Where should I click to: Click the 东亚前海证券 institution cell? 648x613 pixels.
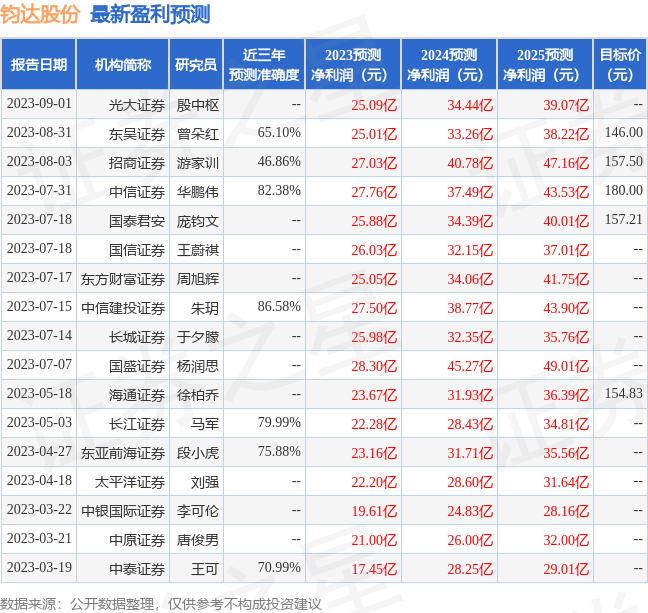pyautogui.click(x=123, y=453)
